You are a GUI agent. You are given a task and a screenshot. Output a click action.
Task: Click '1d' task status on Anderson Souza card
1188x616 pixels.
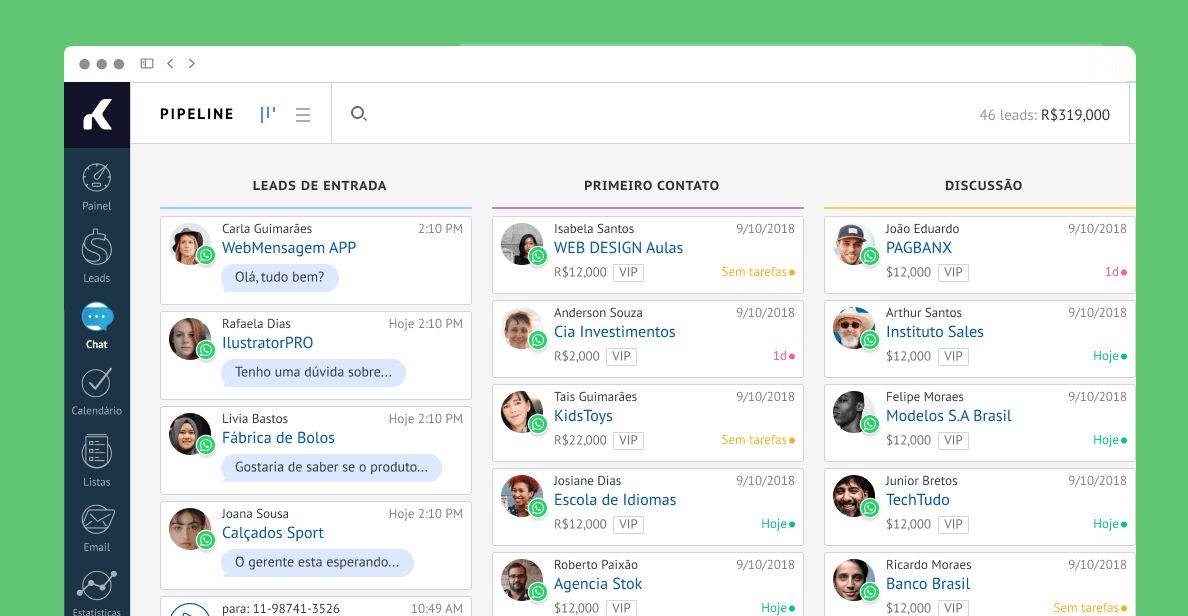coord(783,356)
